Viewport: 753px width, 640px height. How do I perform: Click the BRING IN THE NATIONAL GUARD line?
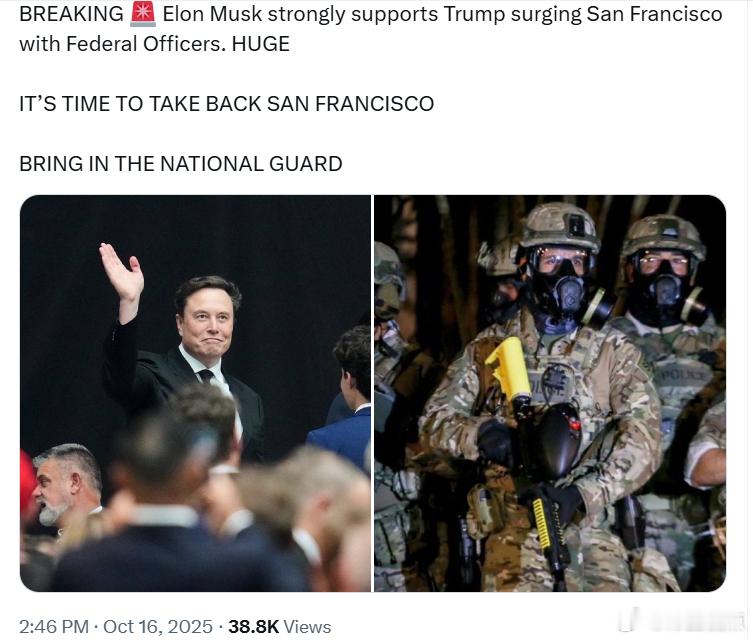[x=181, y=164]
